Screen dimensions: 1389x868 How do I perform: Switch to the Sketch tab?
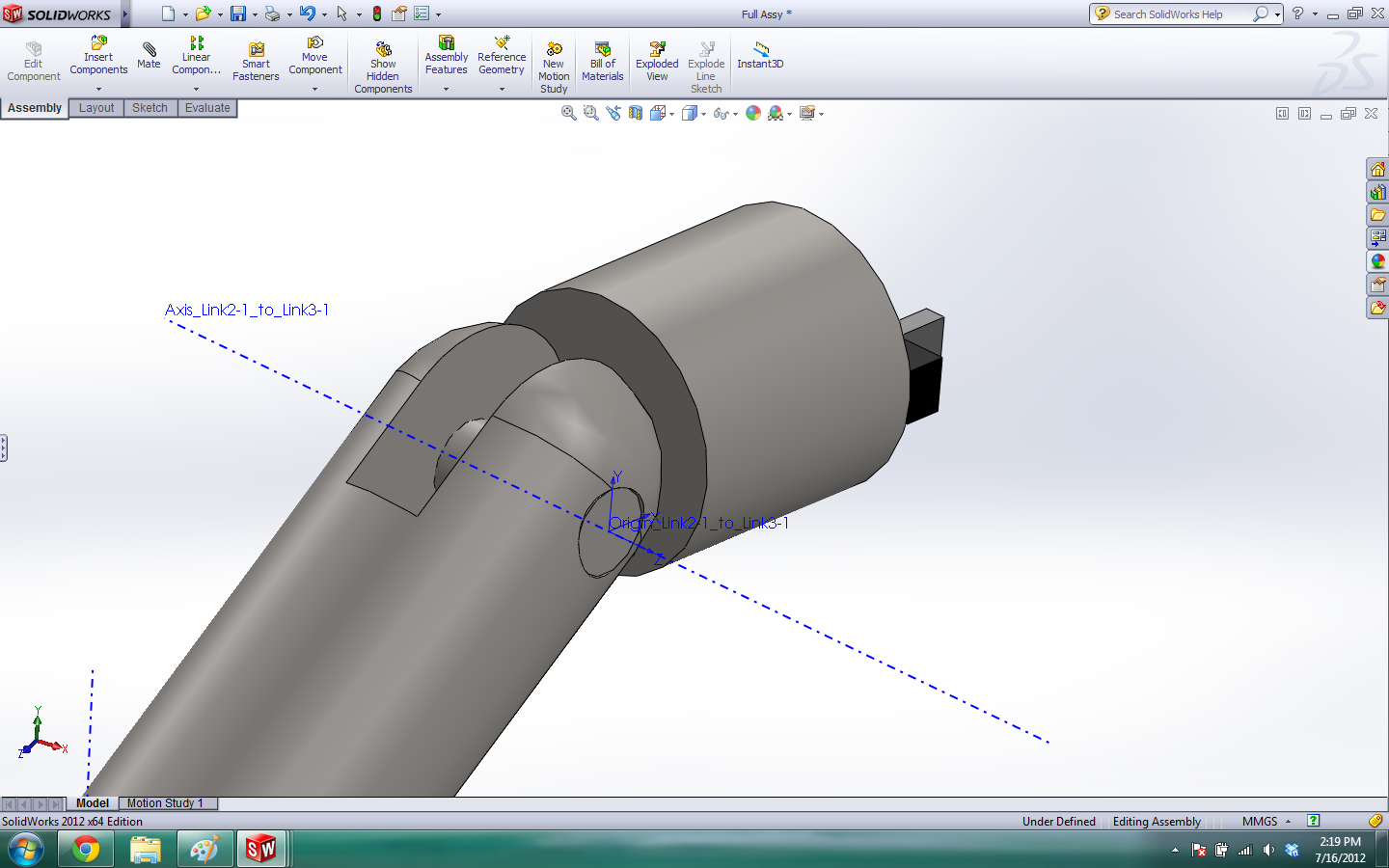(x=150, y=108)
